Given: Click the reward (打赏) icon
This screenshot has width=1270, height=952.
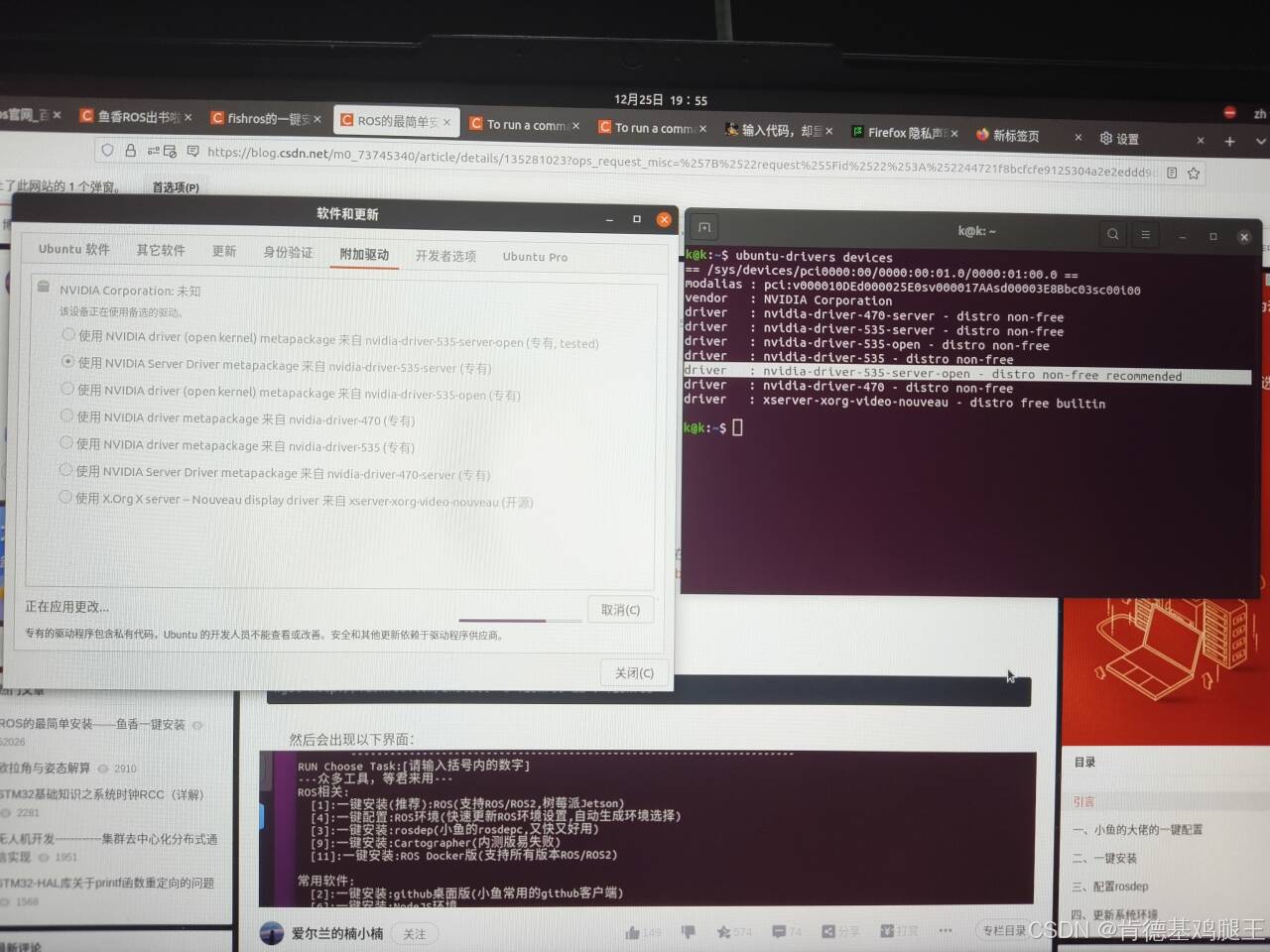Looking at the screenshot, I should tap(887, 931).
